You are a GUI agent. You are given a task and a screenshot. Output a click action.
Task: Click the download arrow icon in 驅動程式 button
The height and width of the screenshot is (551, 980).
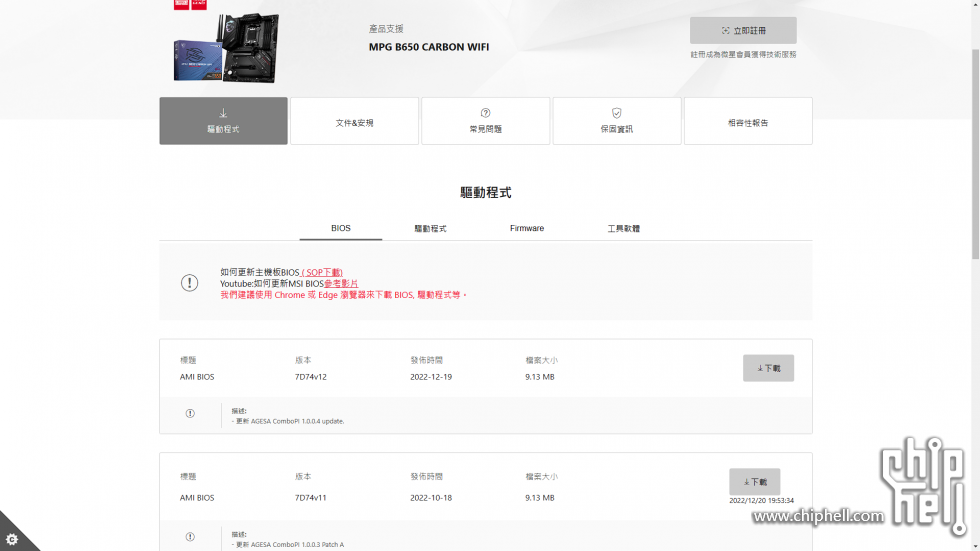223,113
